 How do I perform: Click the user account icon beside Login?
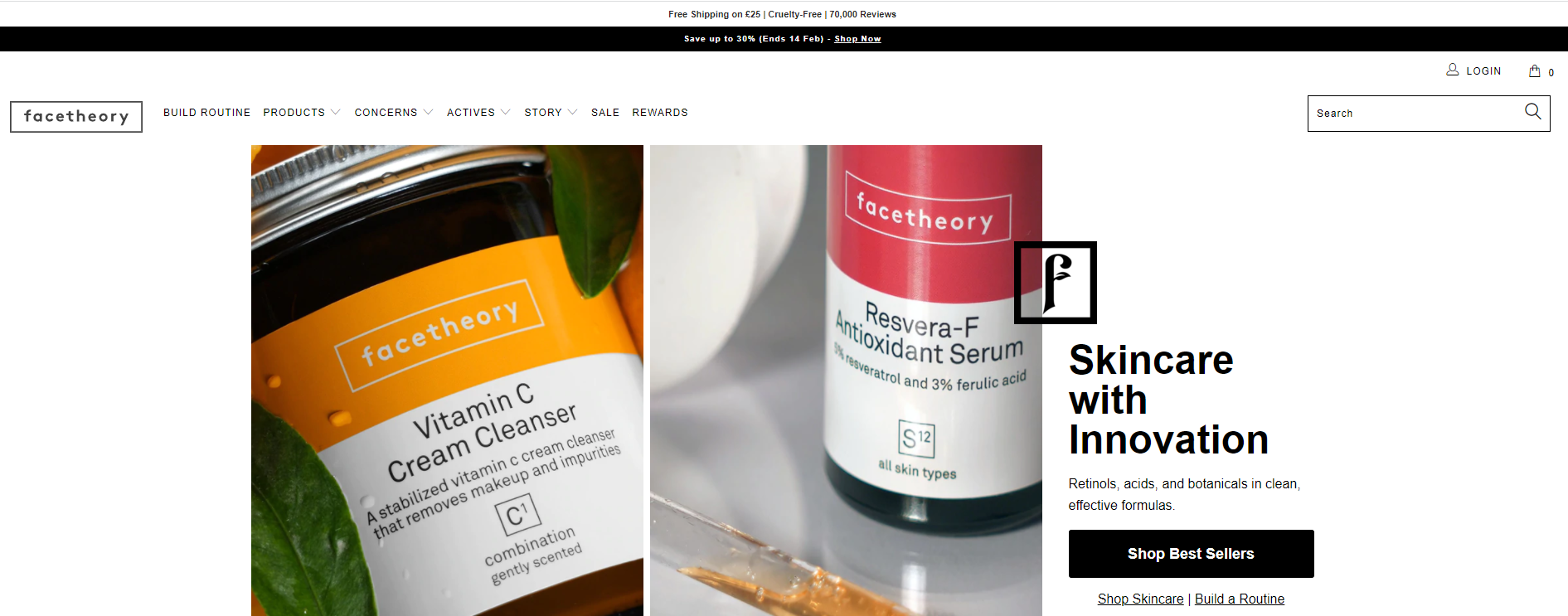coord(1453,70)
